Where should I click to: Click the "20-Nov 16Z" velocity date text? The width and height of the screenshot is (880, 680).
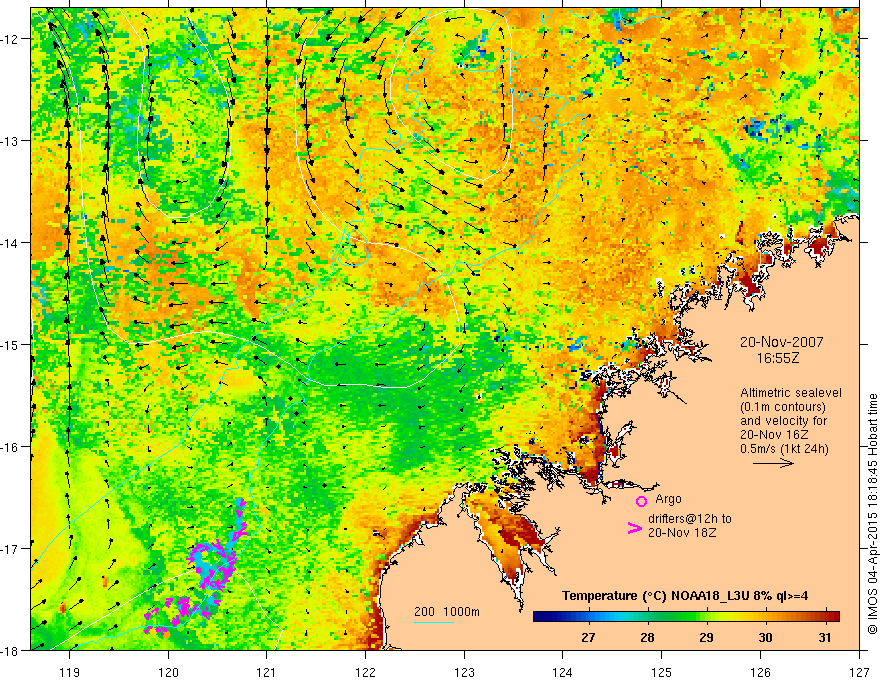click(x=774, y=435)
